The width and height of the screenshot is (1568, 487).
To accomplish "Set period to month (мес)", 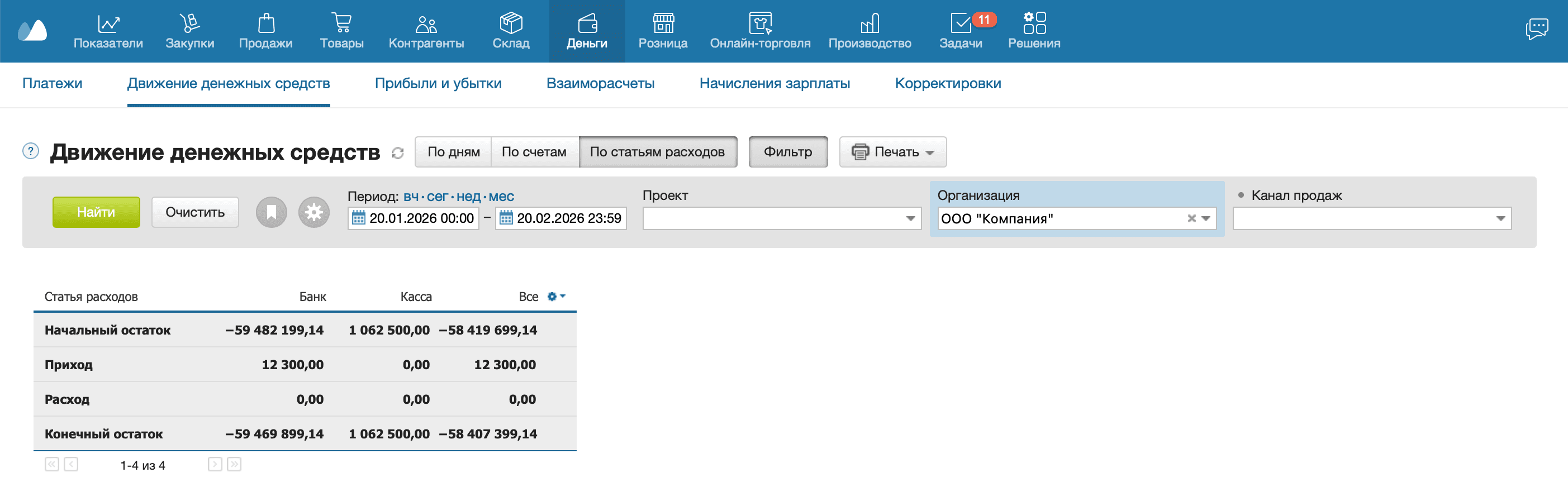I will click(x=501, y=197).
